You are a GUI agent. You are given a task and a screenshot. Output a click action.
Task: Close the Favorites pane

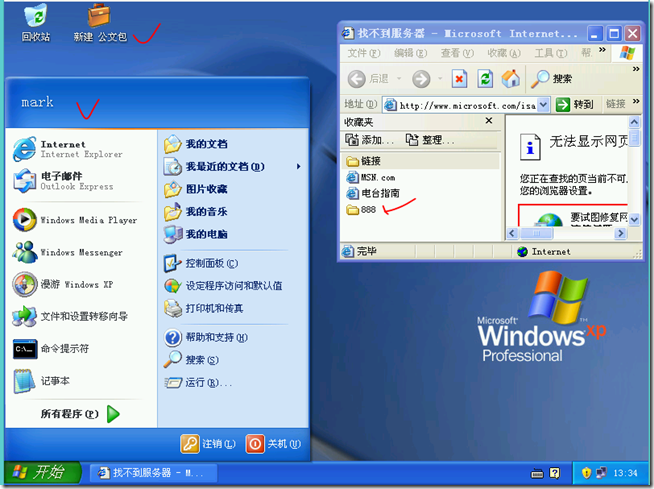click(x=489, y=121)
